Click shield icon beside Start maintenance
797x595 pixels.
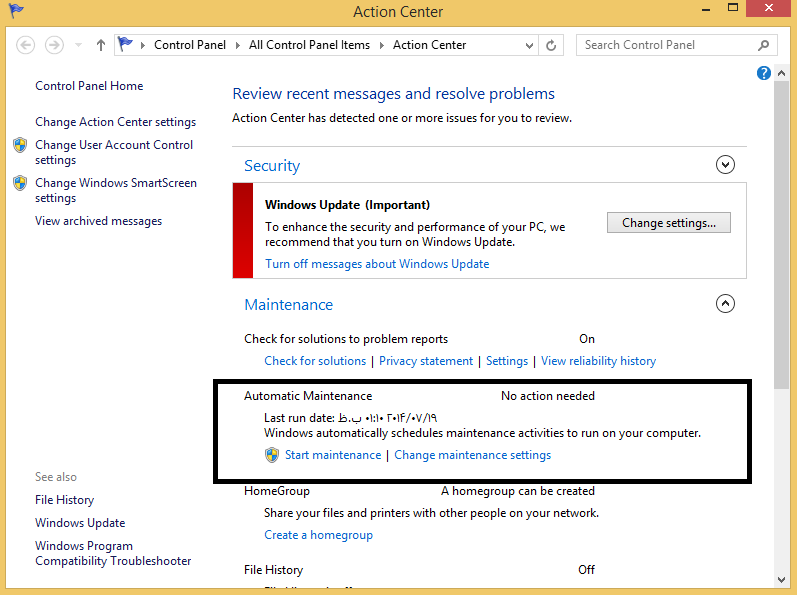272,455
